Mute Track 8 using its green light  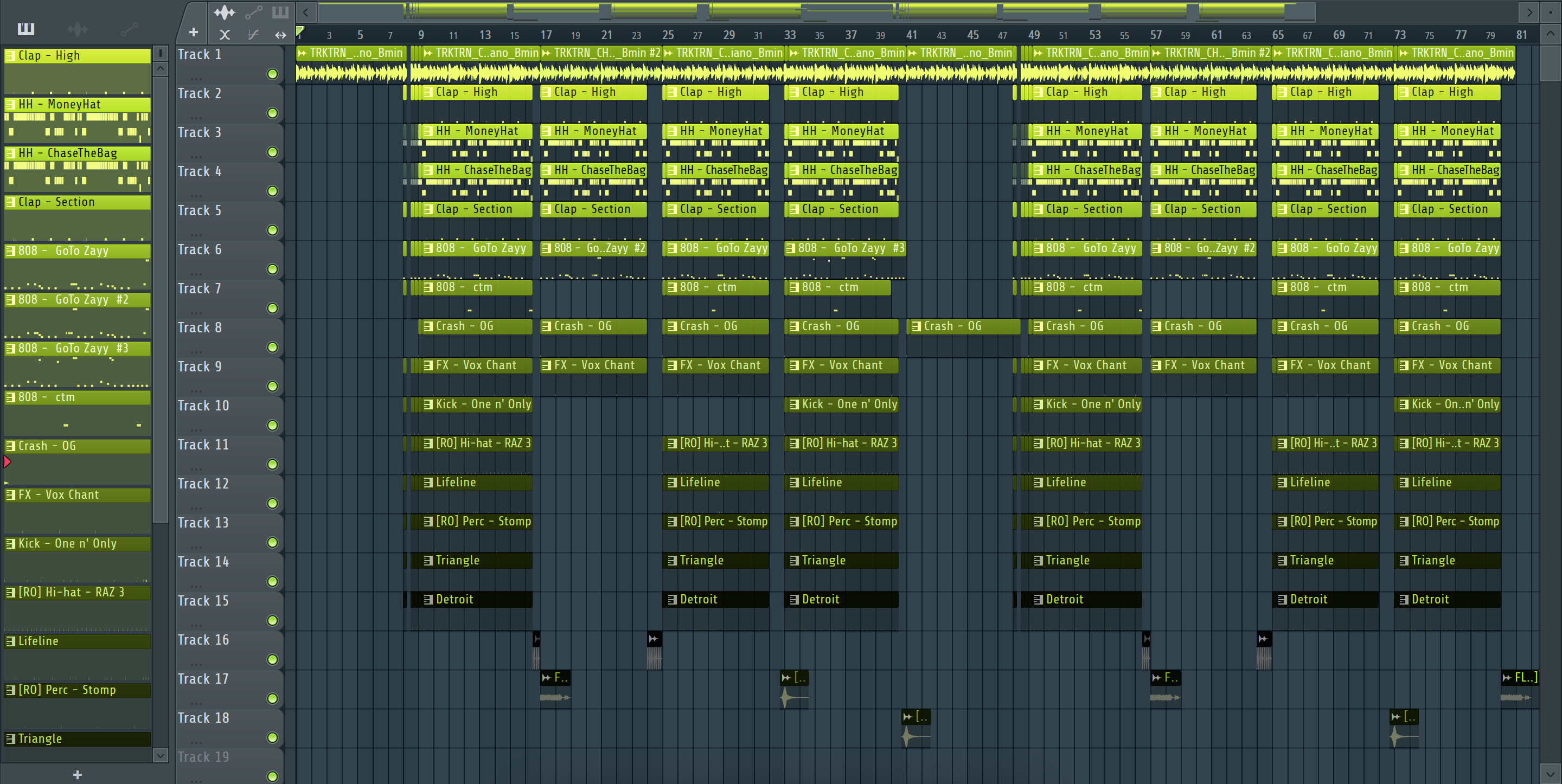click(x=272, y=348)
